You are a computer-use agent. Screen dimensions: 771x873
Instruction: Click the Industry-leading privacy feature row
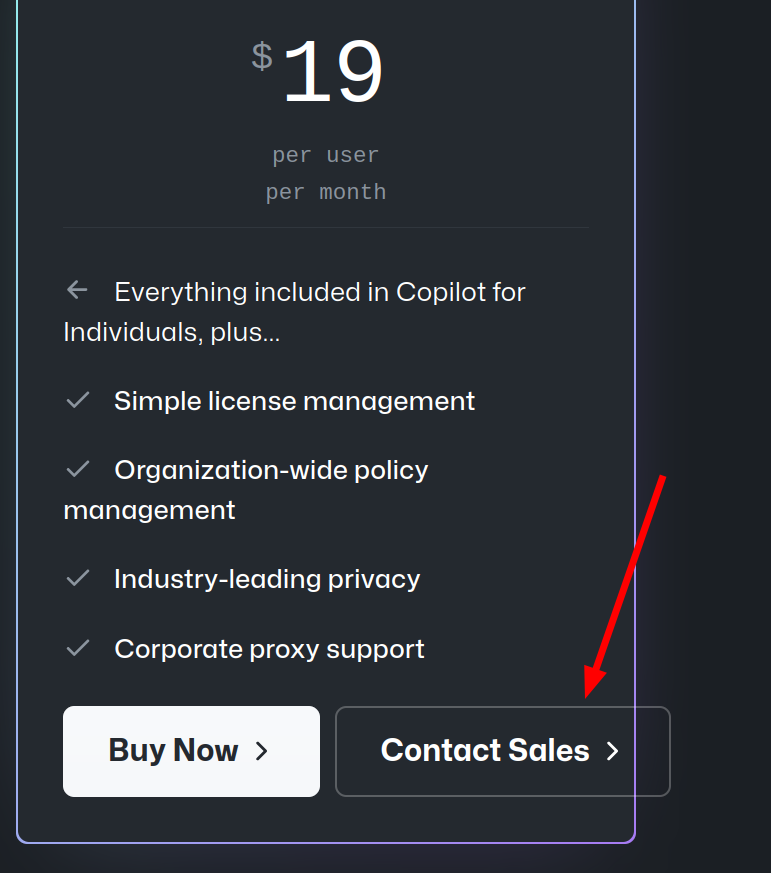point(267,578)
